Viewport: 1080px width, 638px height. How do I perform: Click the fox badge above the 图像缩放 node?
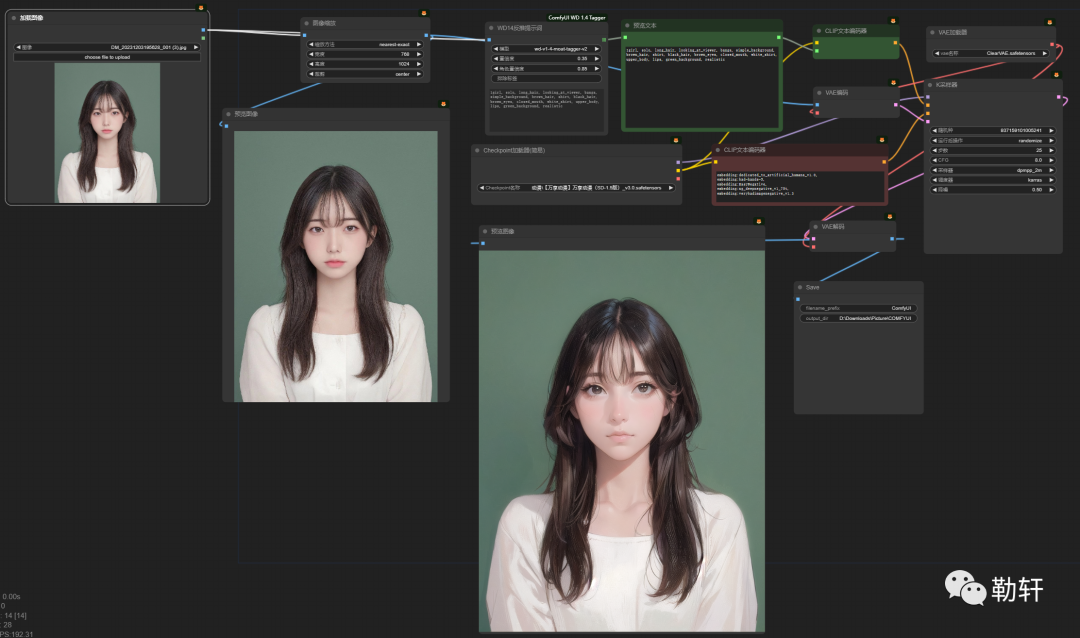[x=424, y=13]
